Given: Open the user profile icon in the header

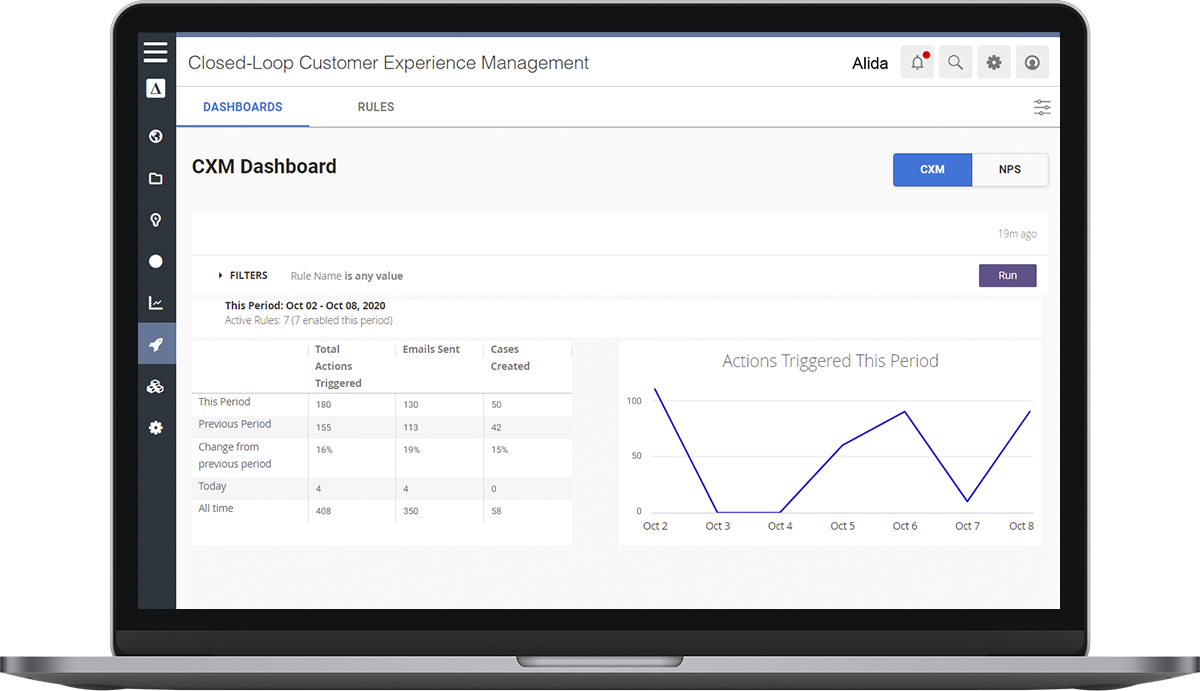Looking at the screenshot, I should pyautogui.click(x=1032, y=62).
